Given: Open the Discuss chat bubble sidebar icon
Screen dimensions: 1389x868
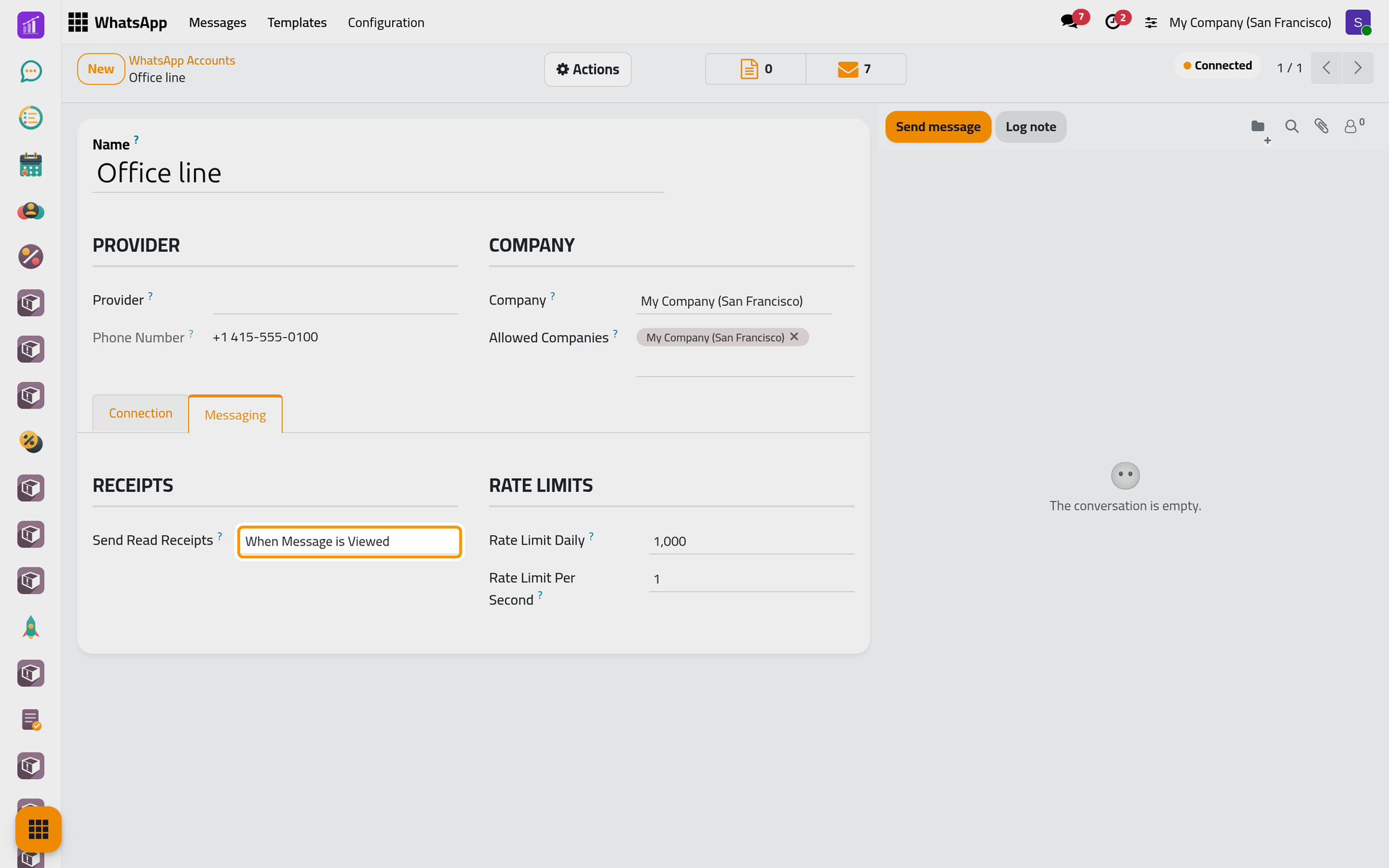Looking at the screenshot, I should tap(30, 71).
